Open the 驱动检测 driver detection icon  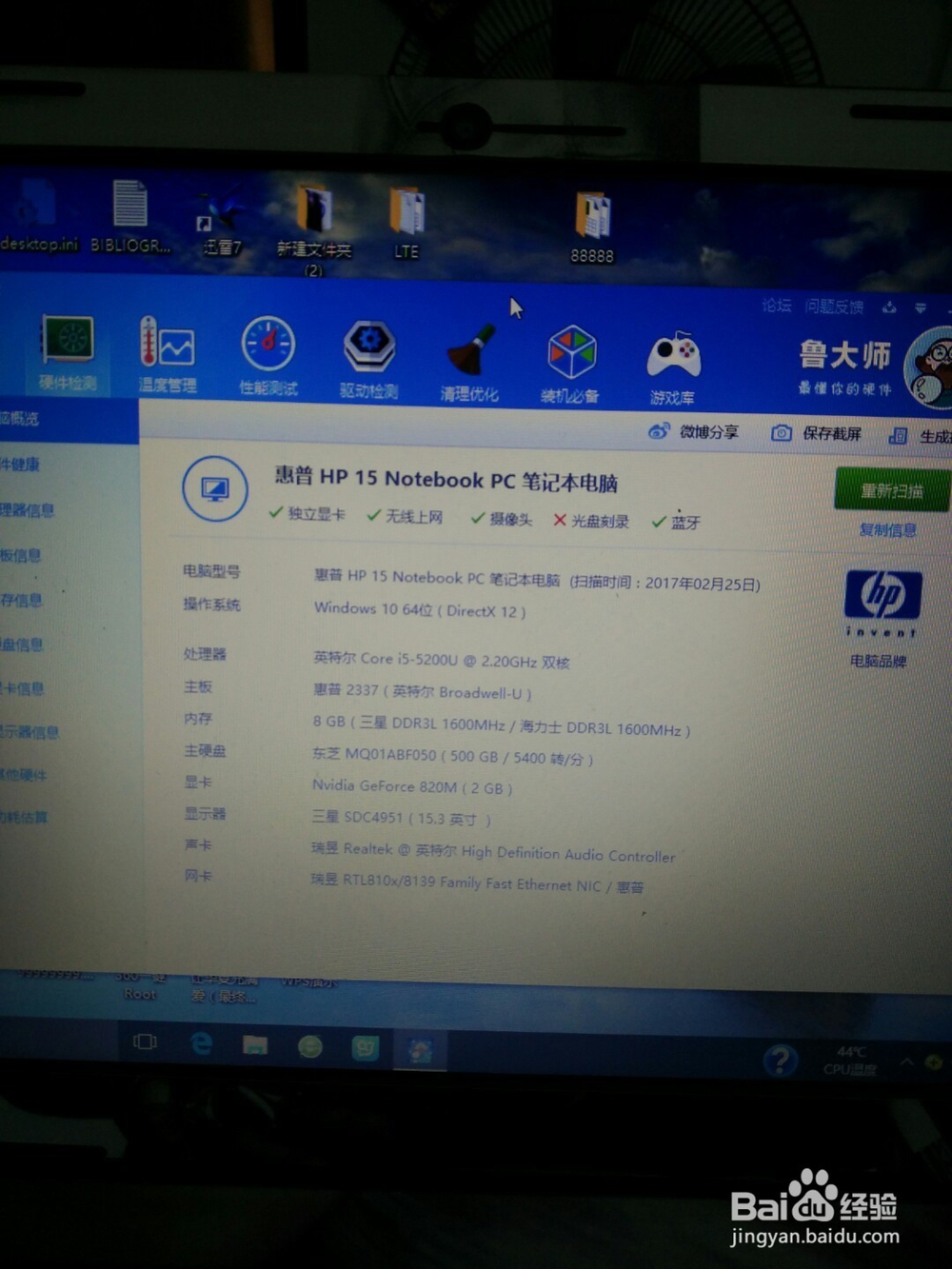369,360
